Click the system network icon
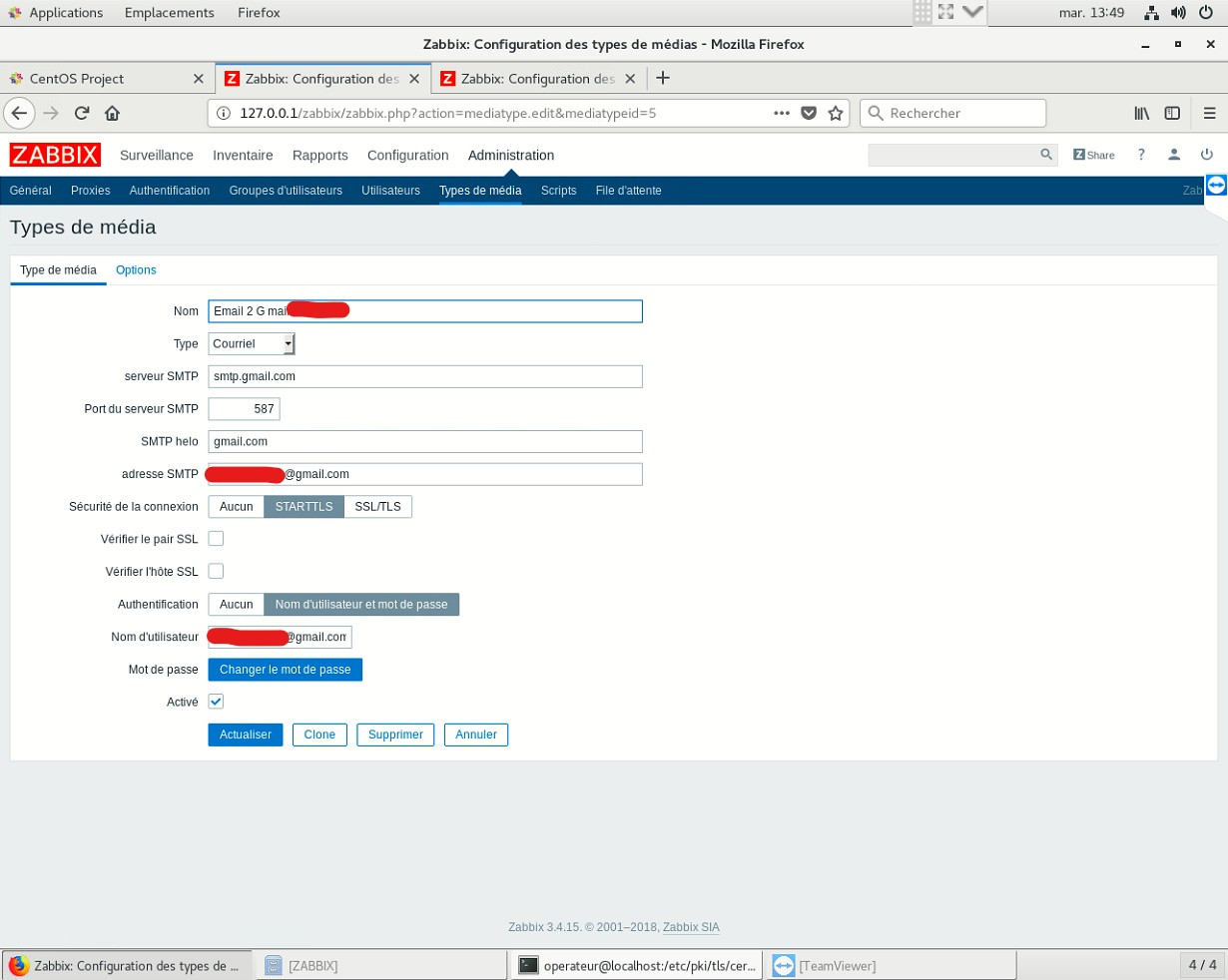This screenshot has height=980, width=1228. (x=1152, y=13)
